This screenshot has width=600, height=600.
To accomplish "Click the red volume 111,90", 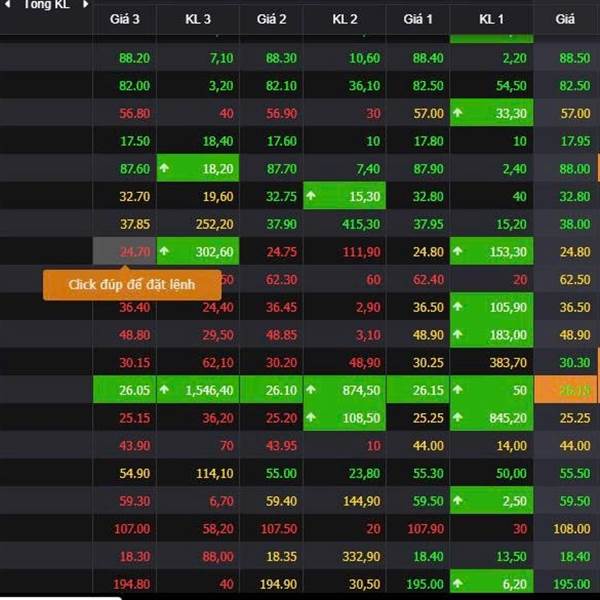I will (x=344, y=251).
